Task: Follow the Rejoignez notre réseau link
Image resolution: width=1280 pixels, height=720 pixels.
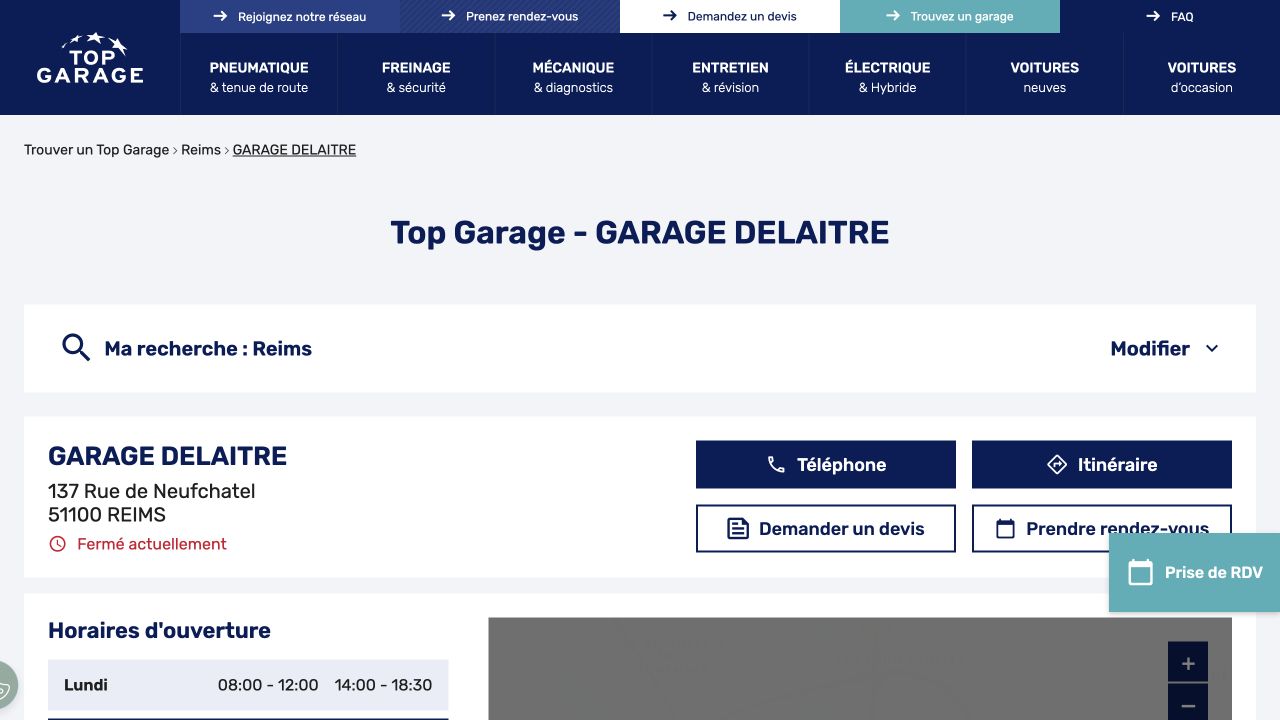Action: (x=290, y=16)
